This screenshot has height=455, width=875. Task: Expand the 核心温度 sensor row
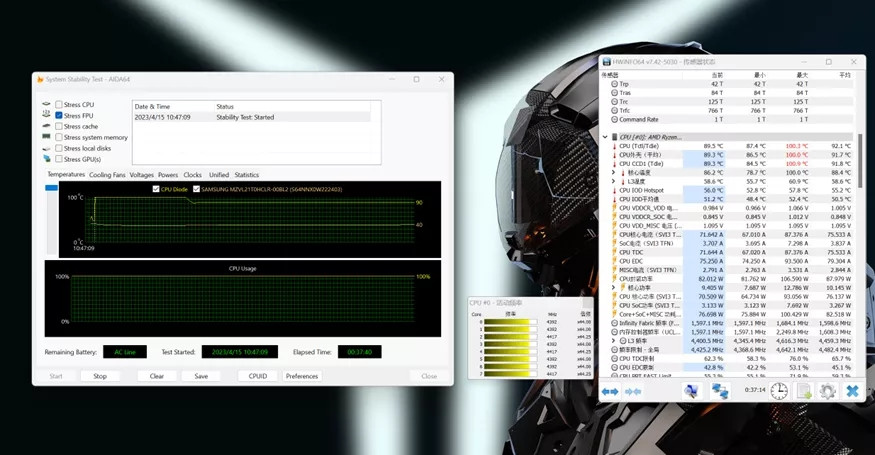click(x=614, y=173)
